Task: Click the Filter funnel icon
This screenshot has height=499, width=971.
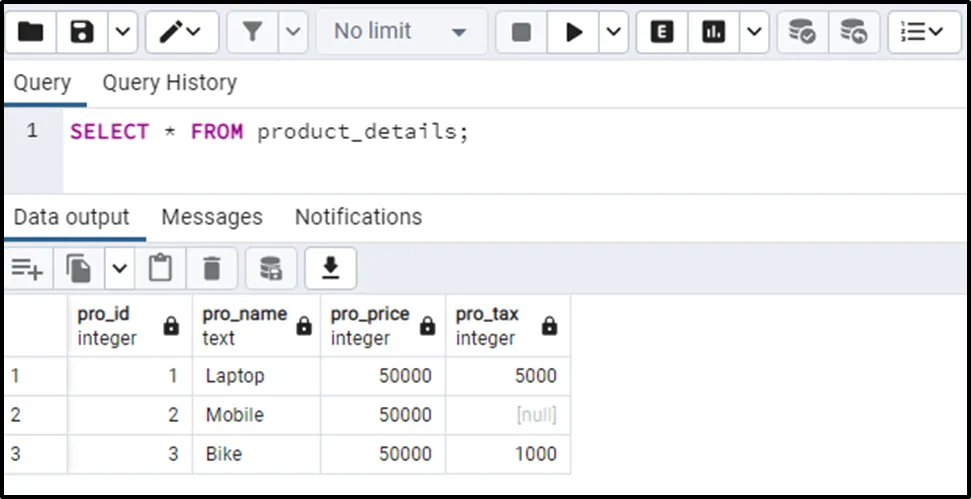Action: tap(253, 32)
